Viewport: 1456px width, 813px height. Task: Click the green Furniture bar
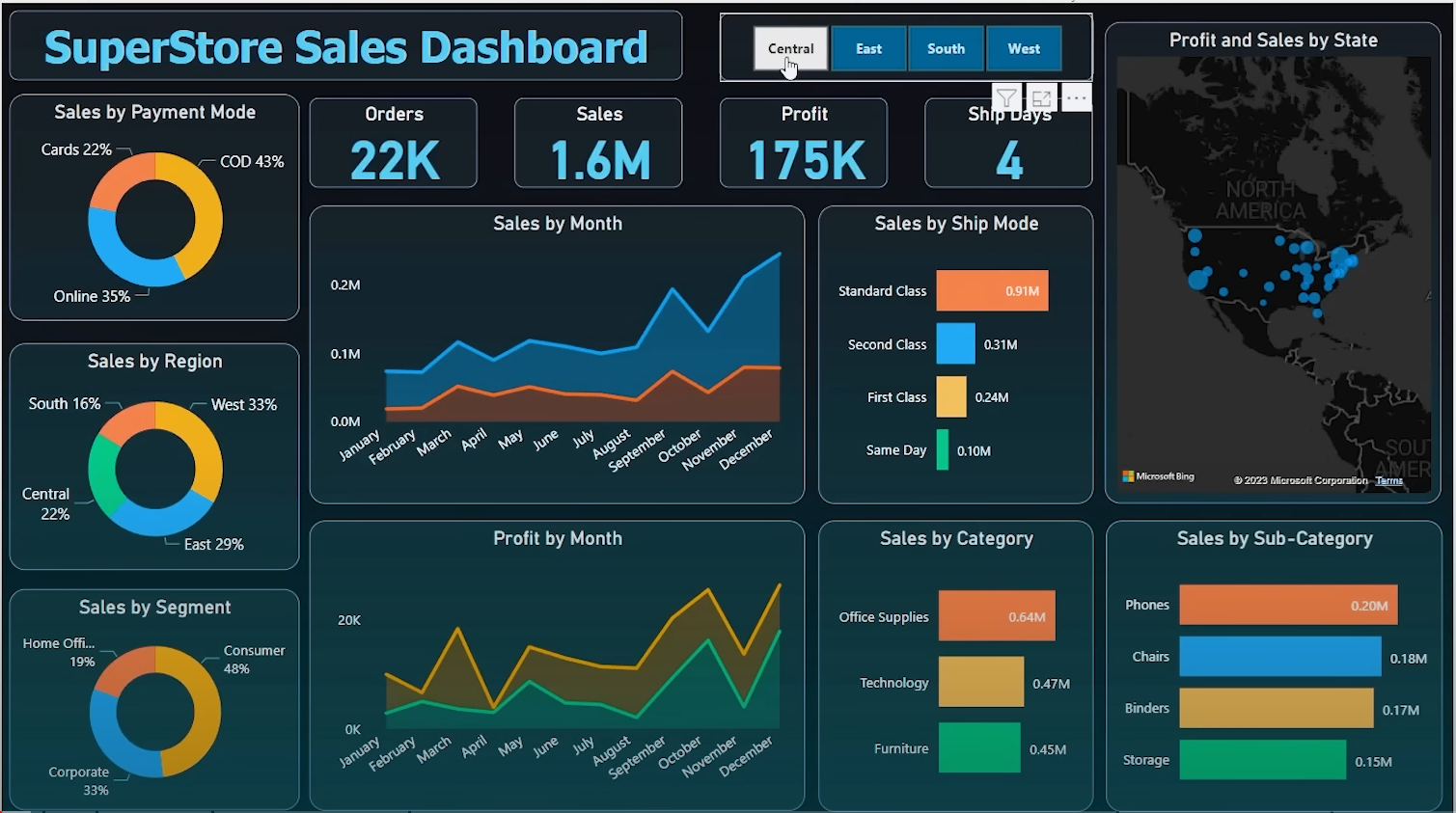click(x=978, y=748)
